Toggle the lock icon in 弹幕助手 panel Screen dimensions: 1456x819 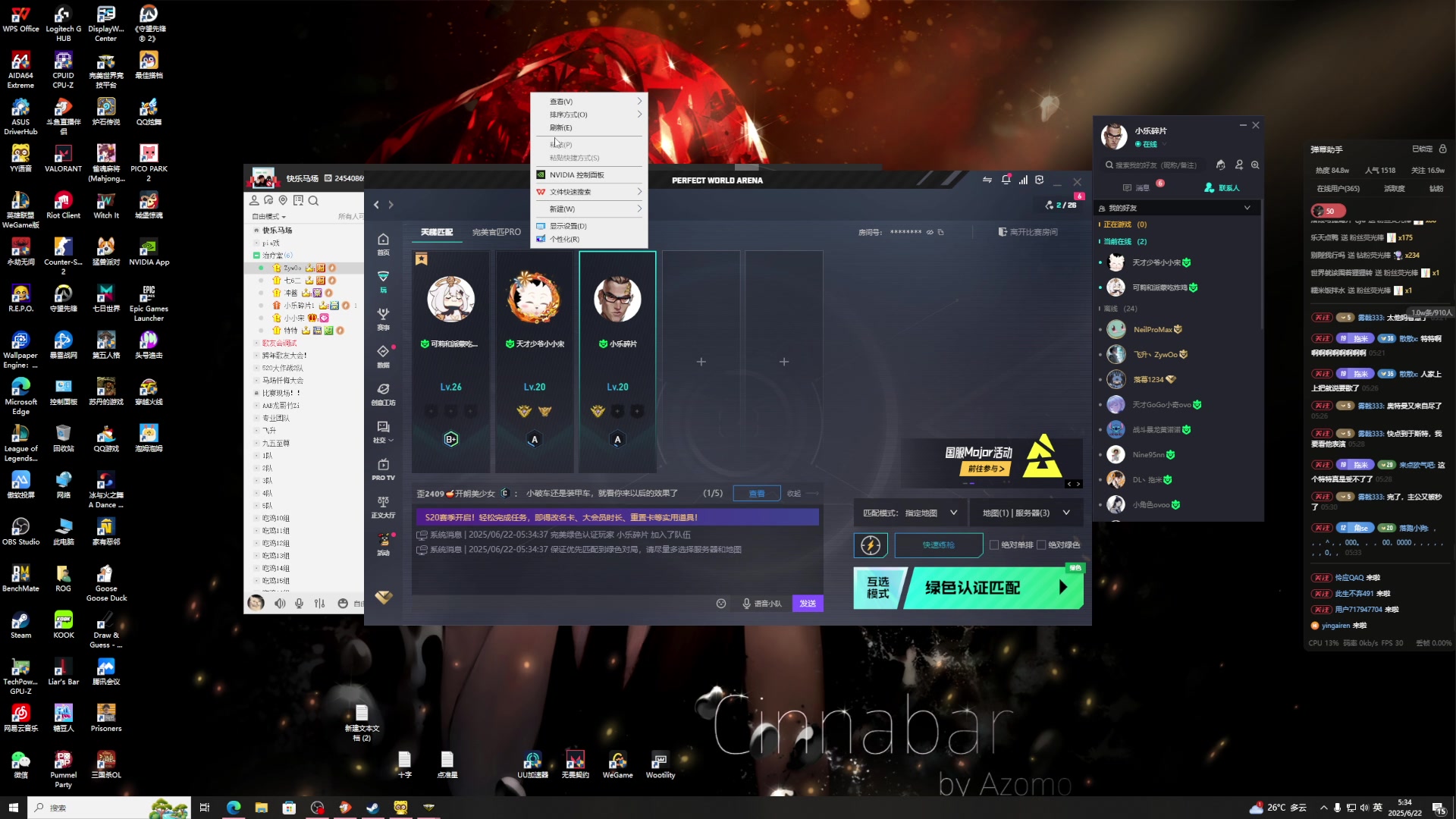click(x=1443, y=149)
